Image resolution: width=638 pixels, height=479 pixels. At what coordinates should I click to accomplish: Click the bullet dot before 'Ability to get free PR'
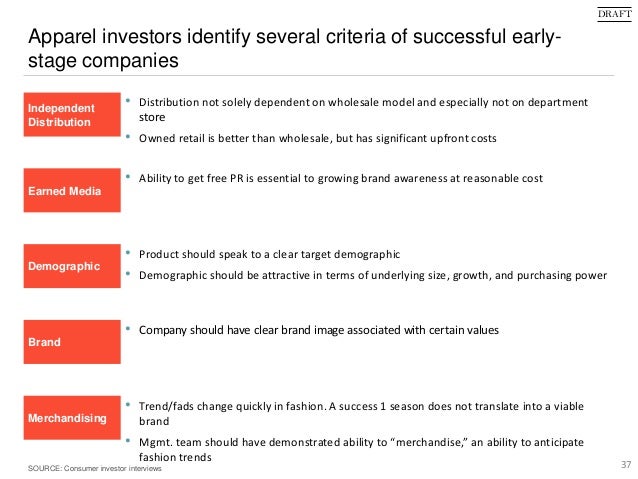click(x=128, y=177)
